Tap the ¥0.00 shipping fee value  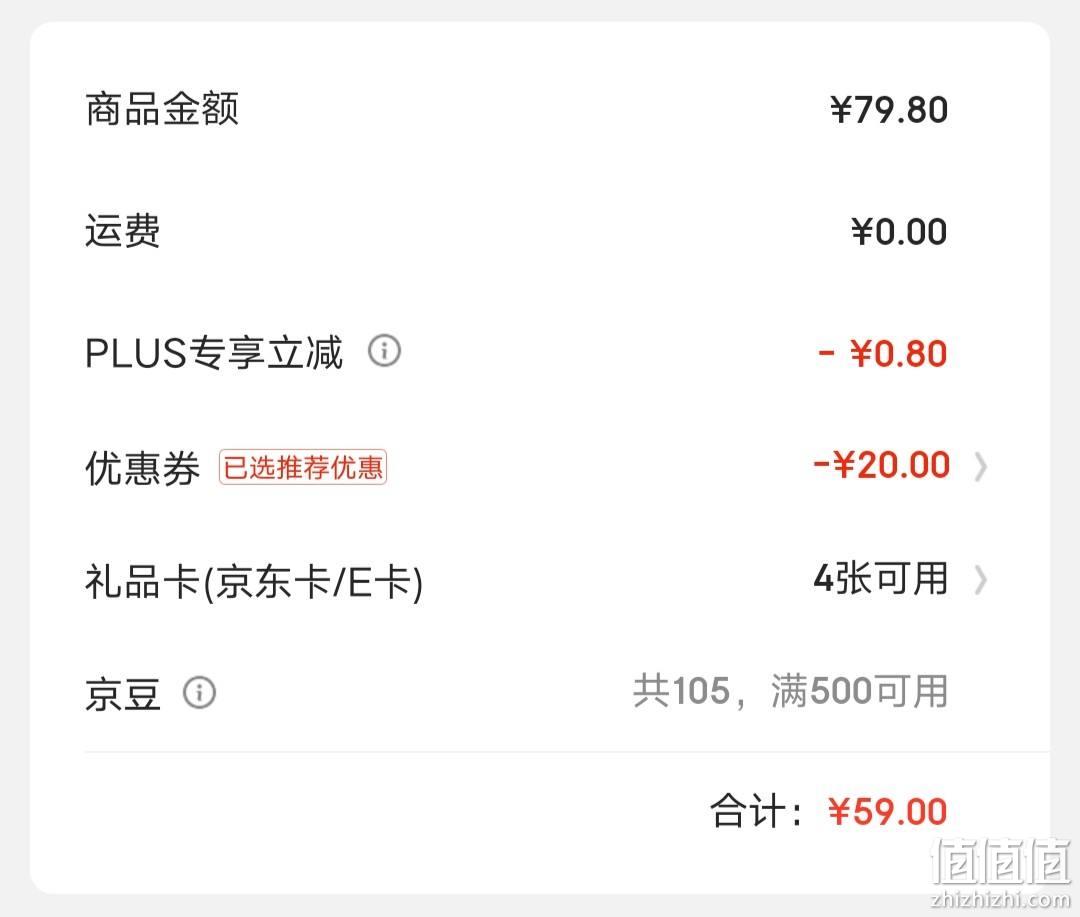tap(899, 231)
